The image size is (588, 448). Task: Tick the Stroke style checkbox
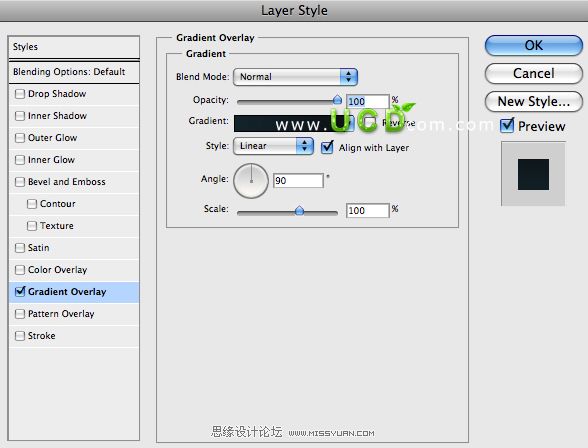tap(20, 336)
